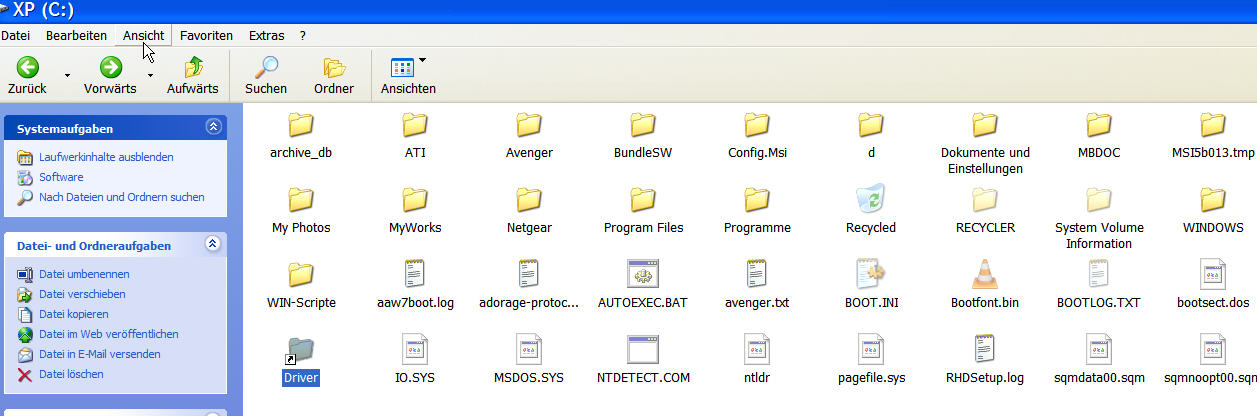Select the Netgear folder icon
Screen dimensions: 1257x416
click(x=529, y=199)
